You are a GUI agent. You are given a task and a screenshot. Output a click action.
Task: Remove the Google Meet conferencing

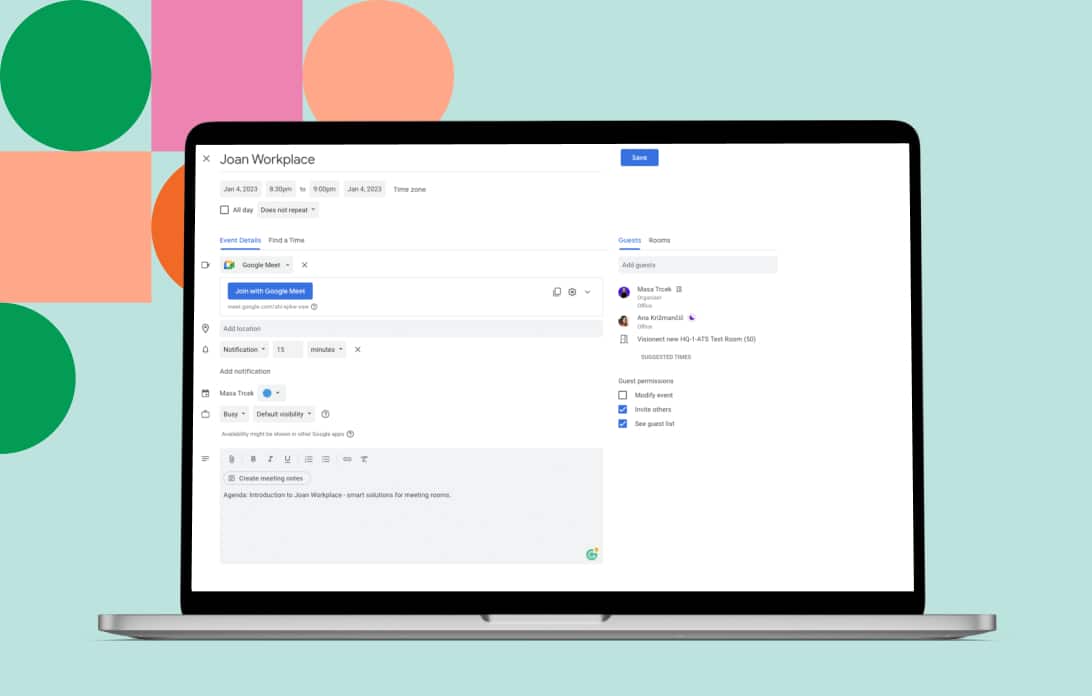[x=305, y=265]
